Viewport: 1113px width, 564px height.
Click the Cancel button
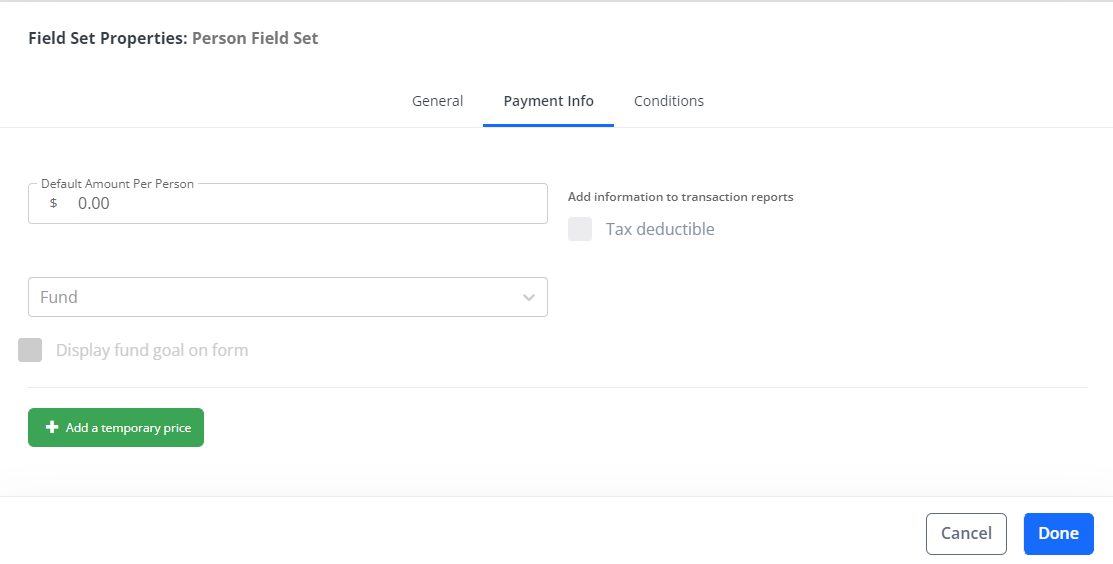[966, 533]
